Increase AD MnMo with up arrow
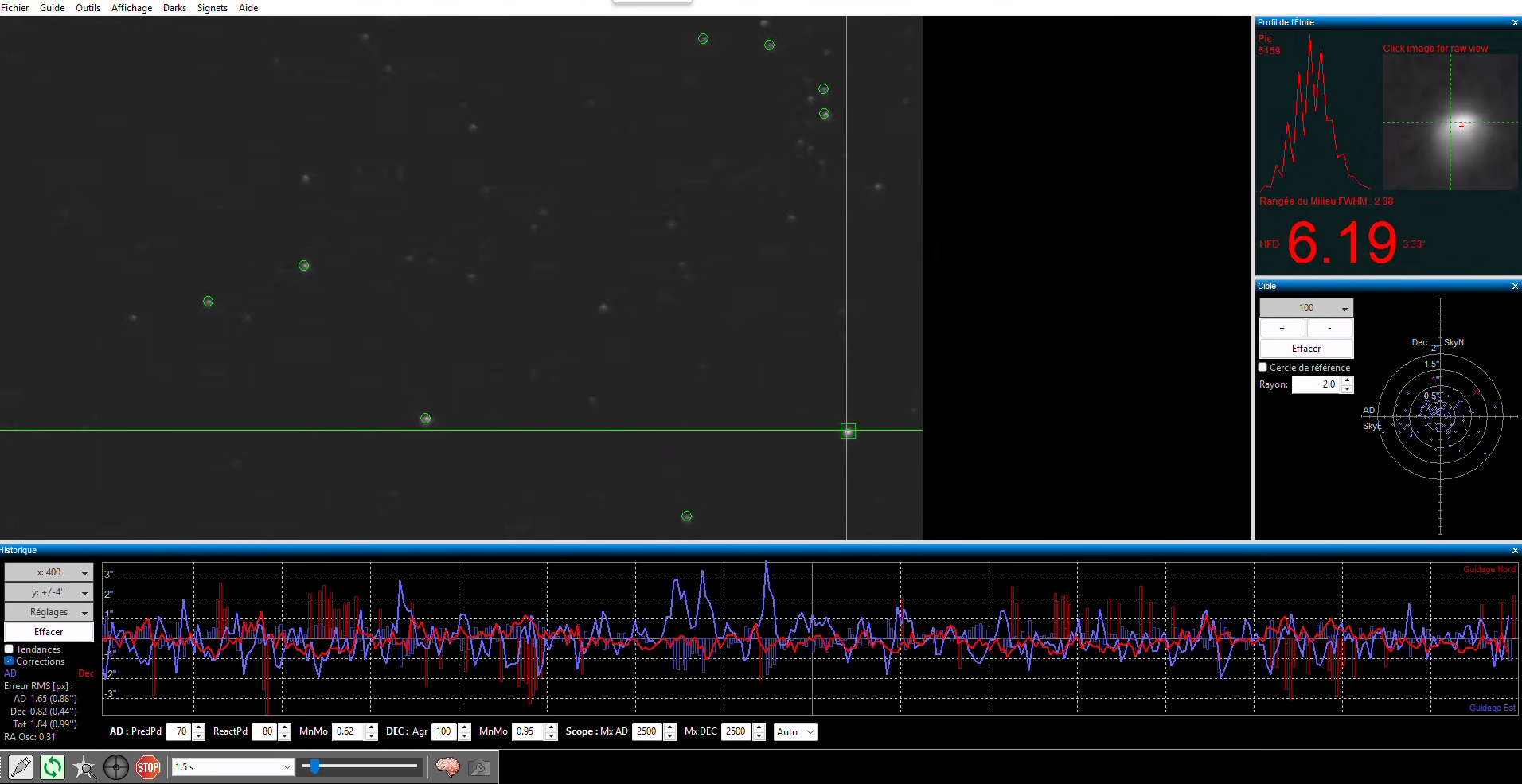Screen dimensions: 1522x784 coord(372,728)
